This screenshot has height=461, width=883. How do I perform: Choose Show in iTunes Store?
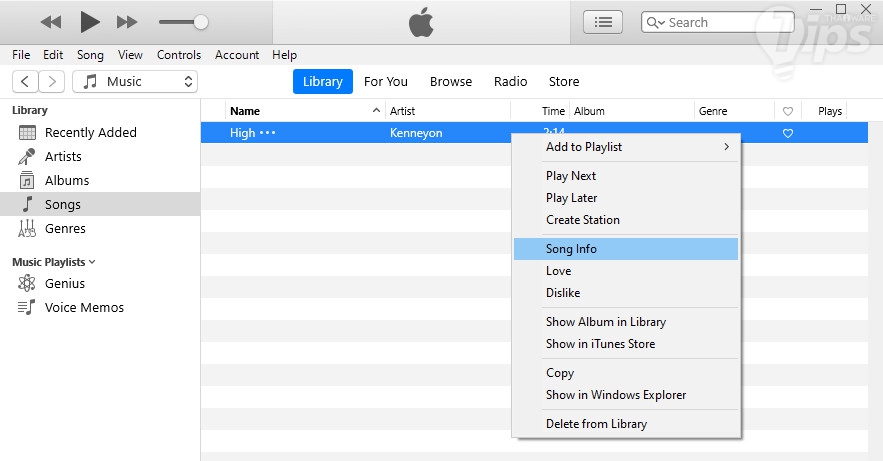click(x=626, y=344)
